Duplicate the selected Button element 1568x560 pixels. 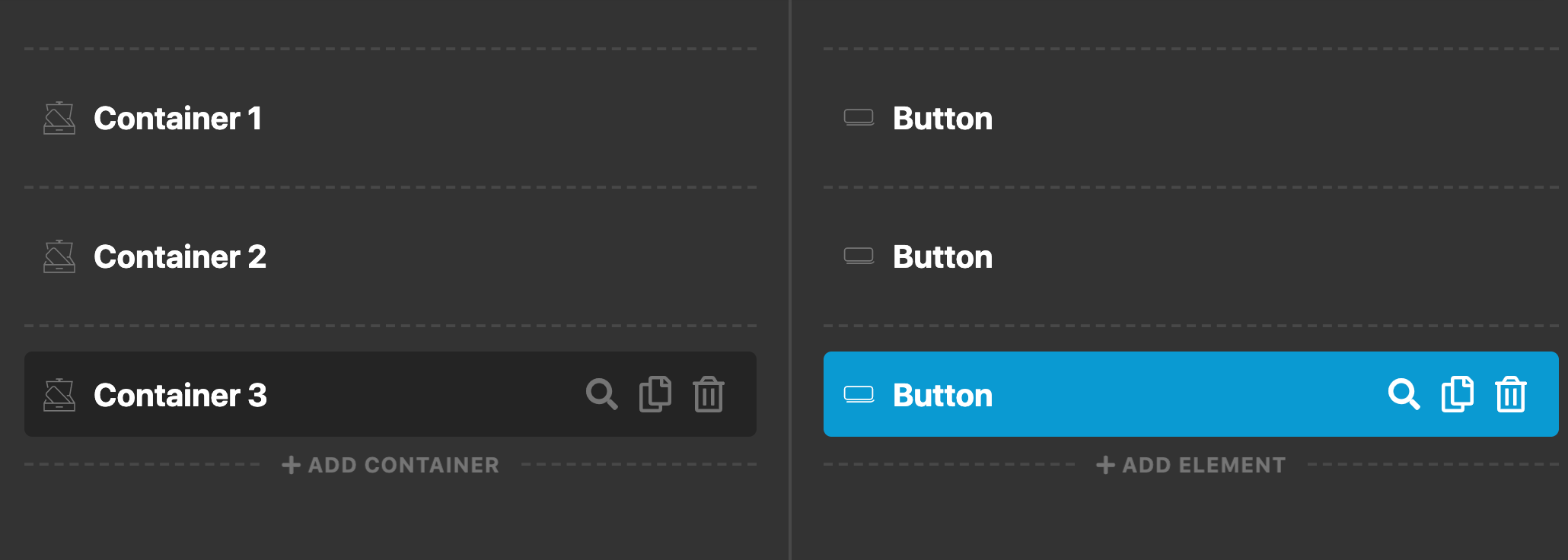click(x=1458, y=394)
